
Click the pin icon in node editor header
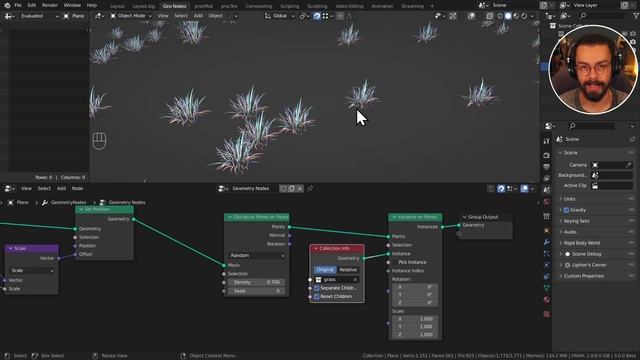[x=310, y=189]
